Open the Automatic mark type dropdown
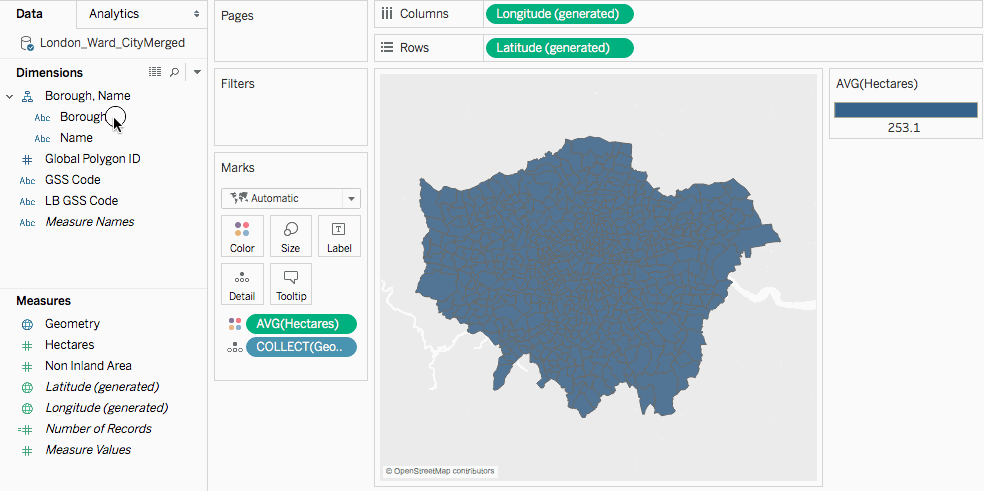The width and height of the screenshot is (984, 491). point(291,198)
